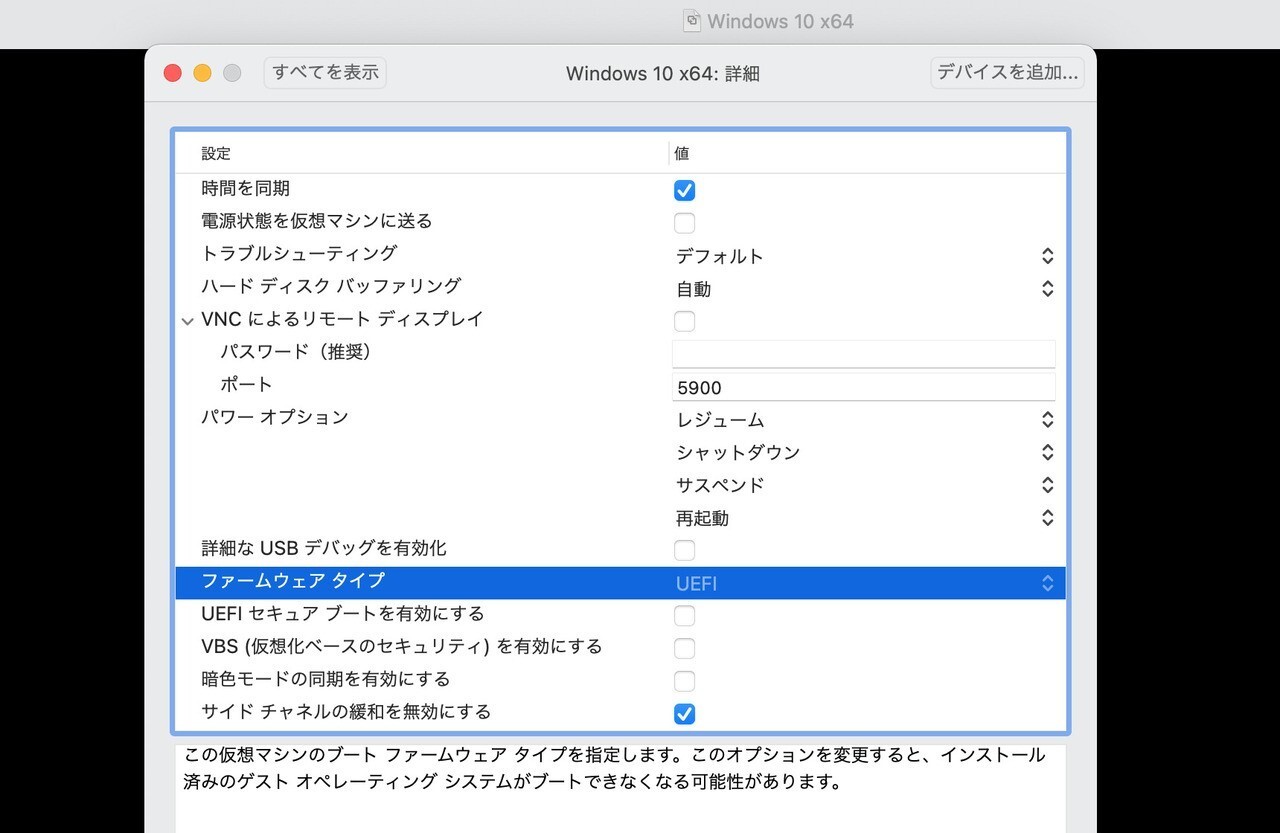Click the 暗色モードの同期を有効にする label
Screen dimensions: 1280x833
coord(326,679)
